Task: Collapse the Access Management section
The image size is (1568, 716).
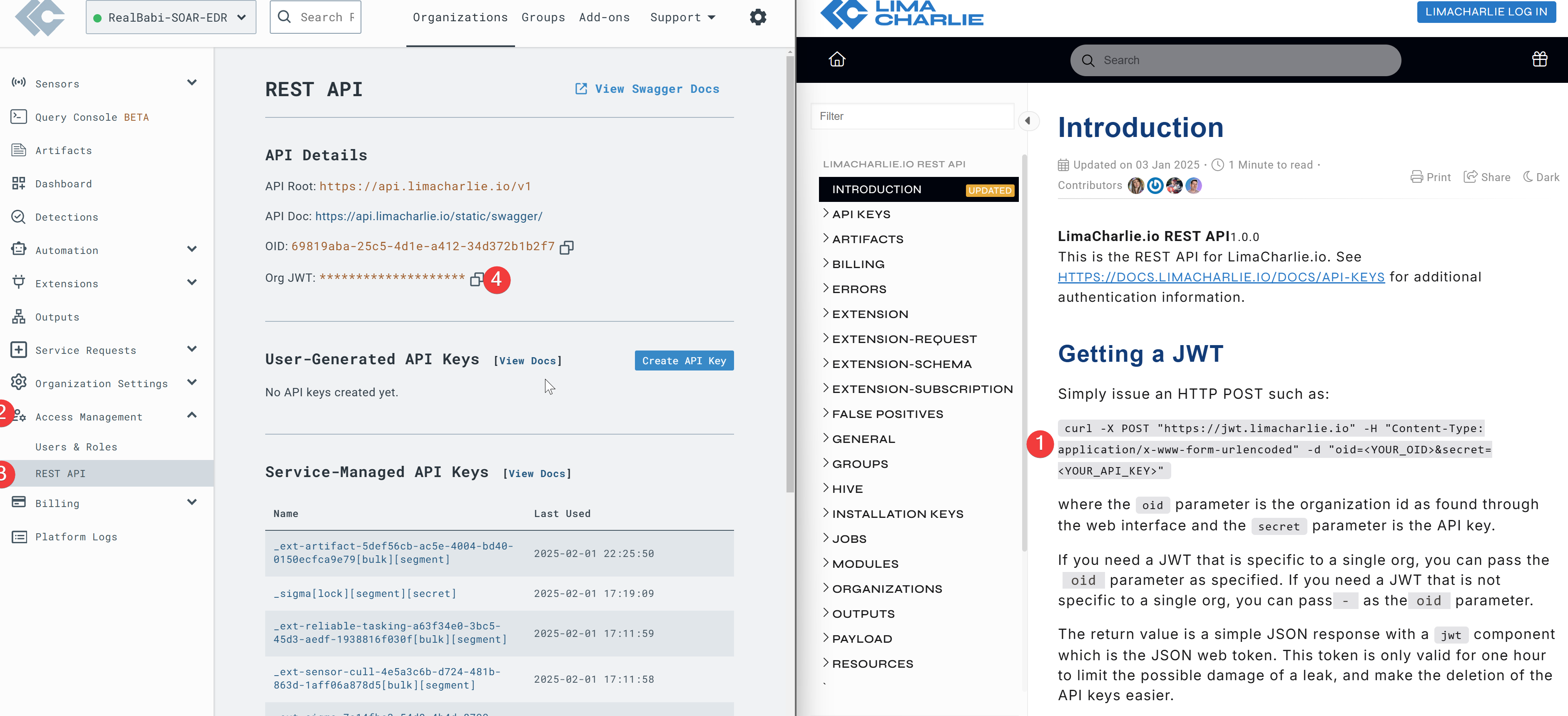Action: [x=192, y=415]
